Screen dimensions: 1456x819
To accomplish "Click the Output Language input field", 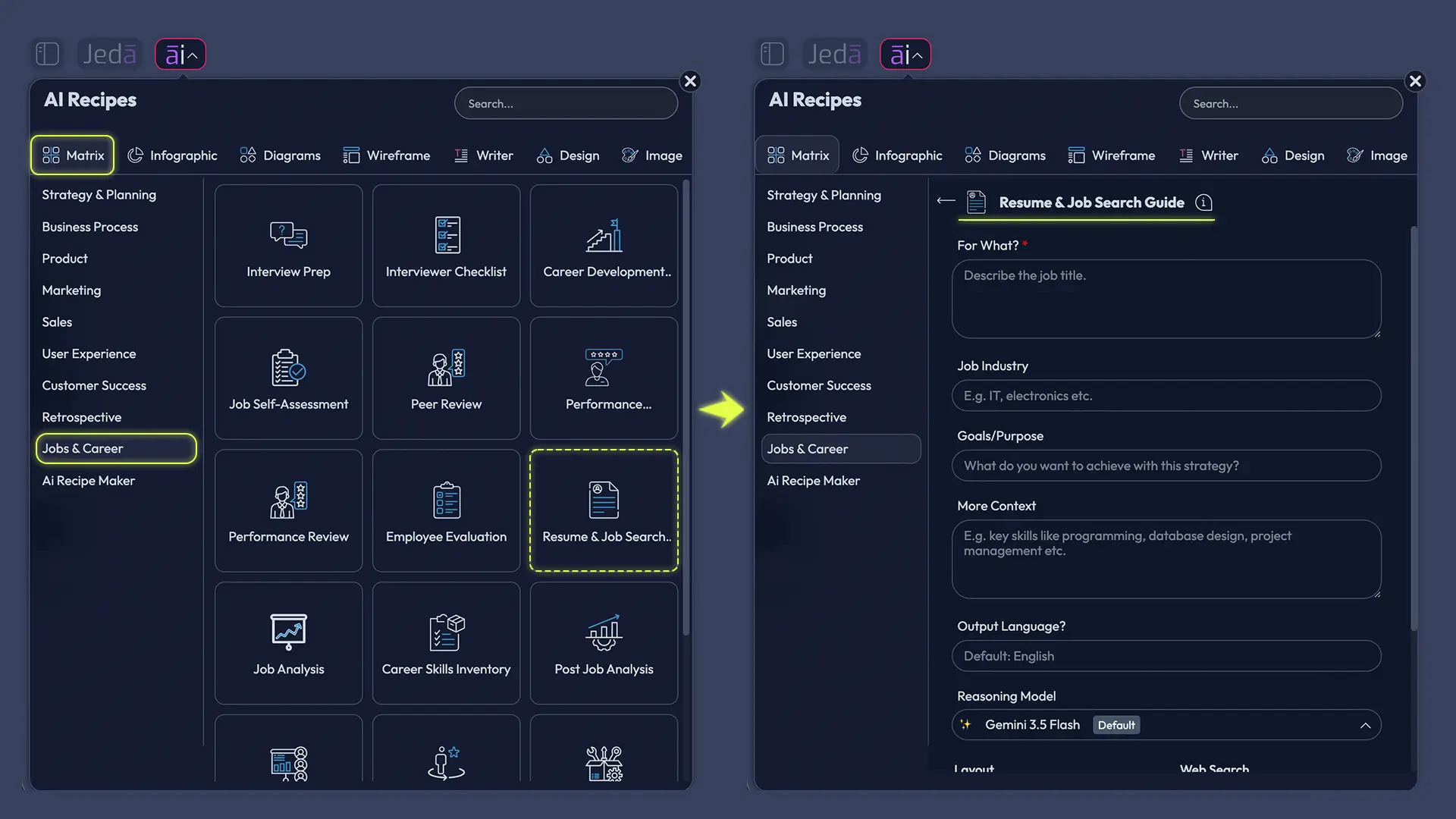I will coord(1166,656).
